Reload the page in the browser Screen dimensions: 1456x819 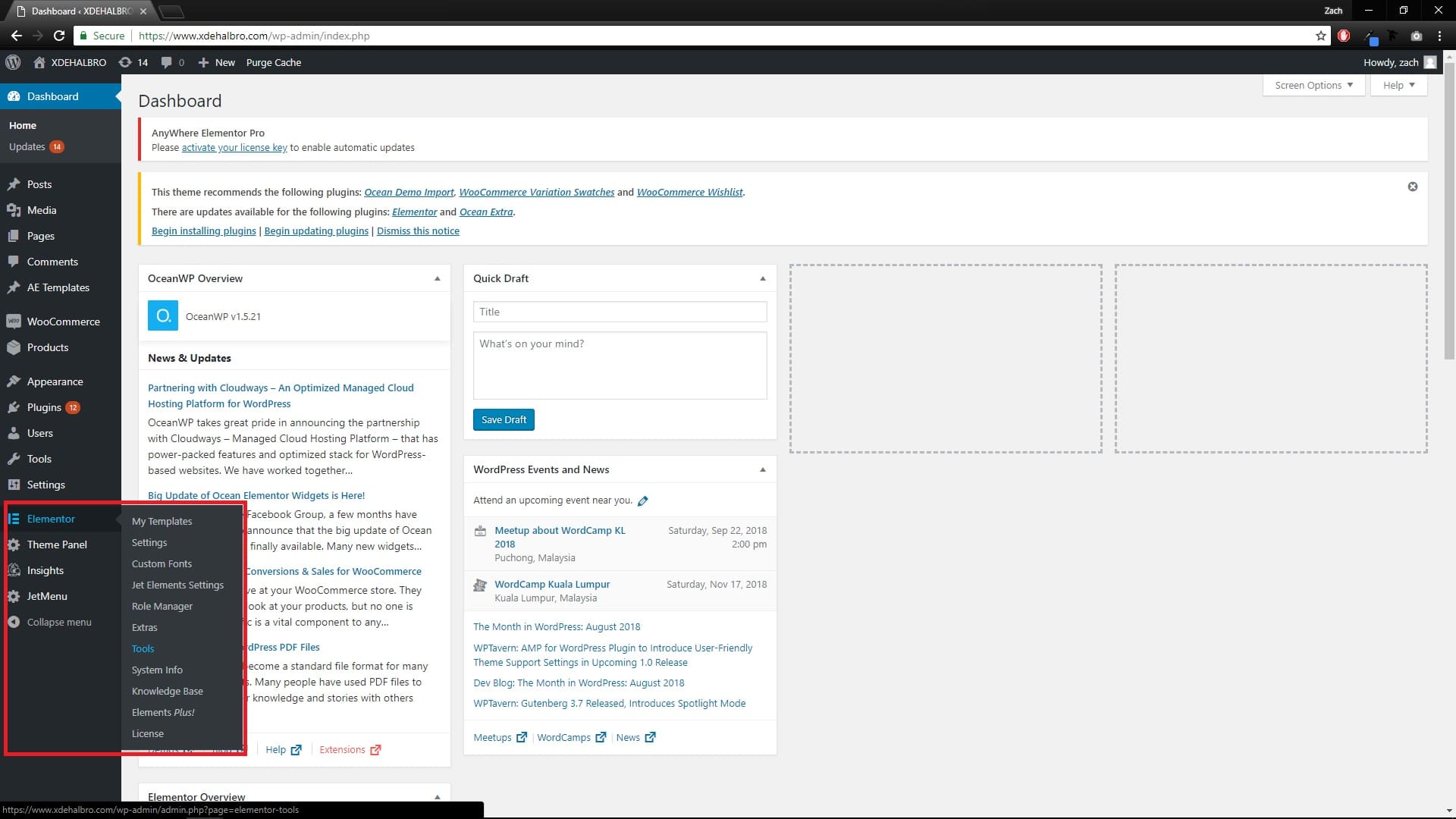tap(59, 36)
